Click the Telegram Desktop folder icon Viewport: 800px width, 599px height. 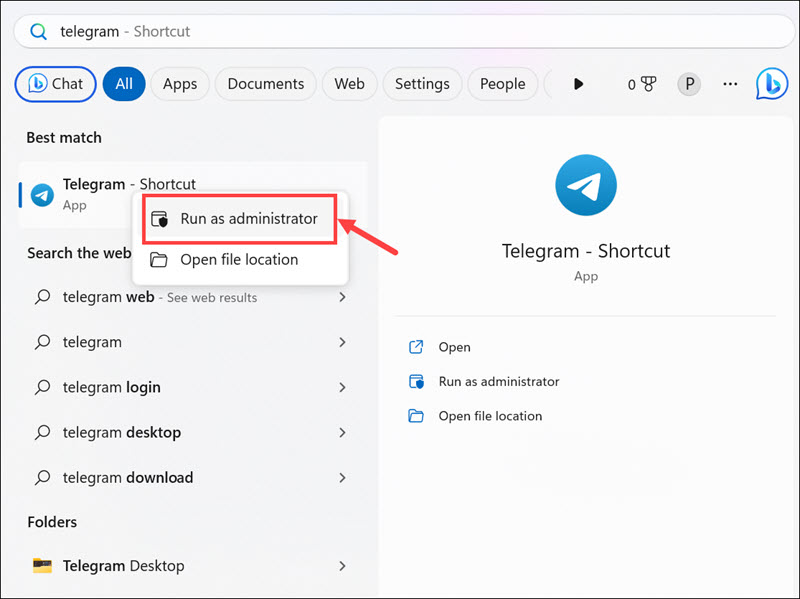coord(42,566)
